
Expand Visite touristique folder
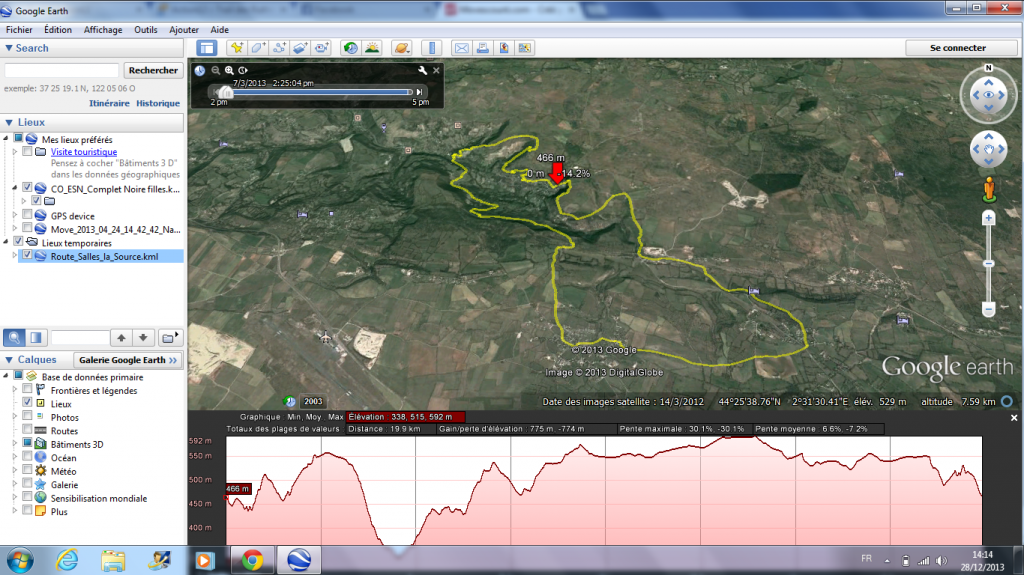click(15, 152)
